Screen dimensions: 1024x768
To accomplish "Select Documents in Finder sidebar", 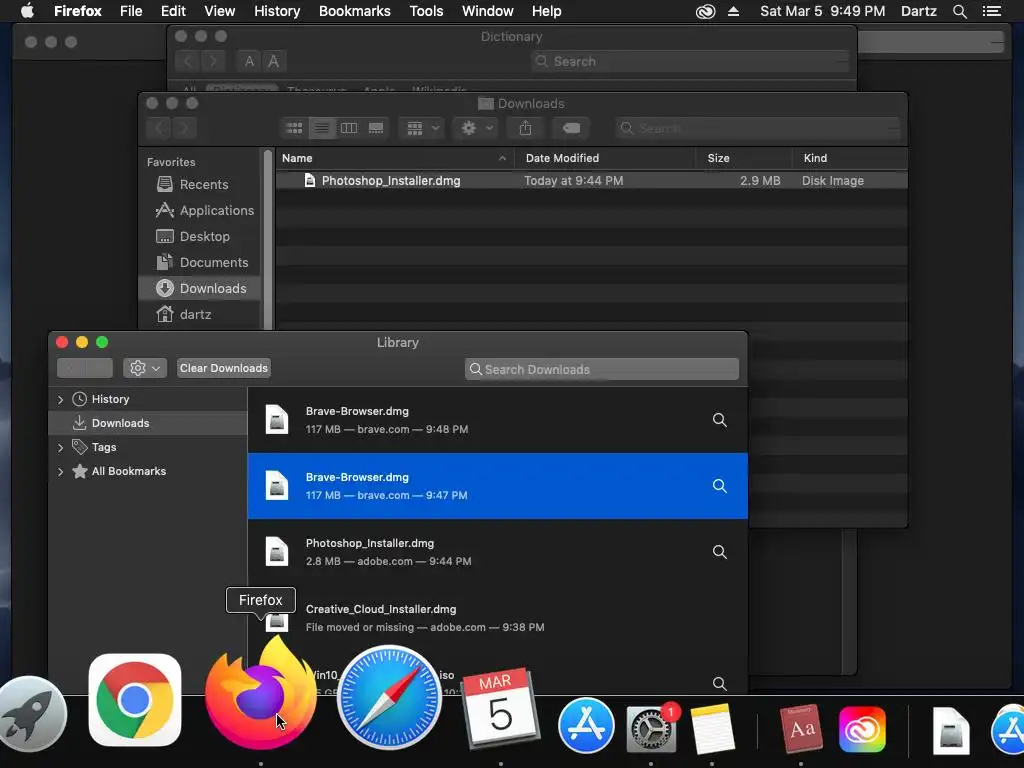I will pos(199,263).
